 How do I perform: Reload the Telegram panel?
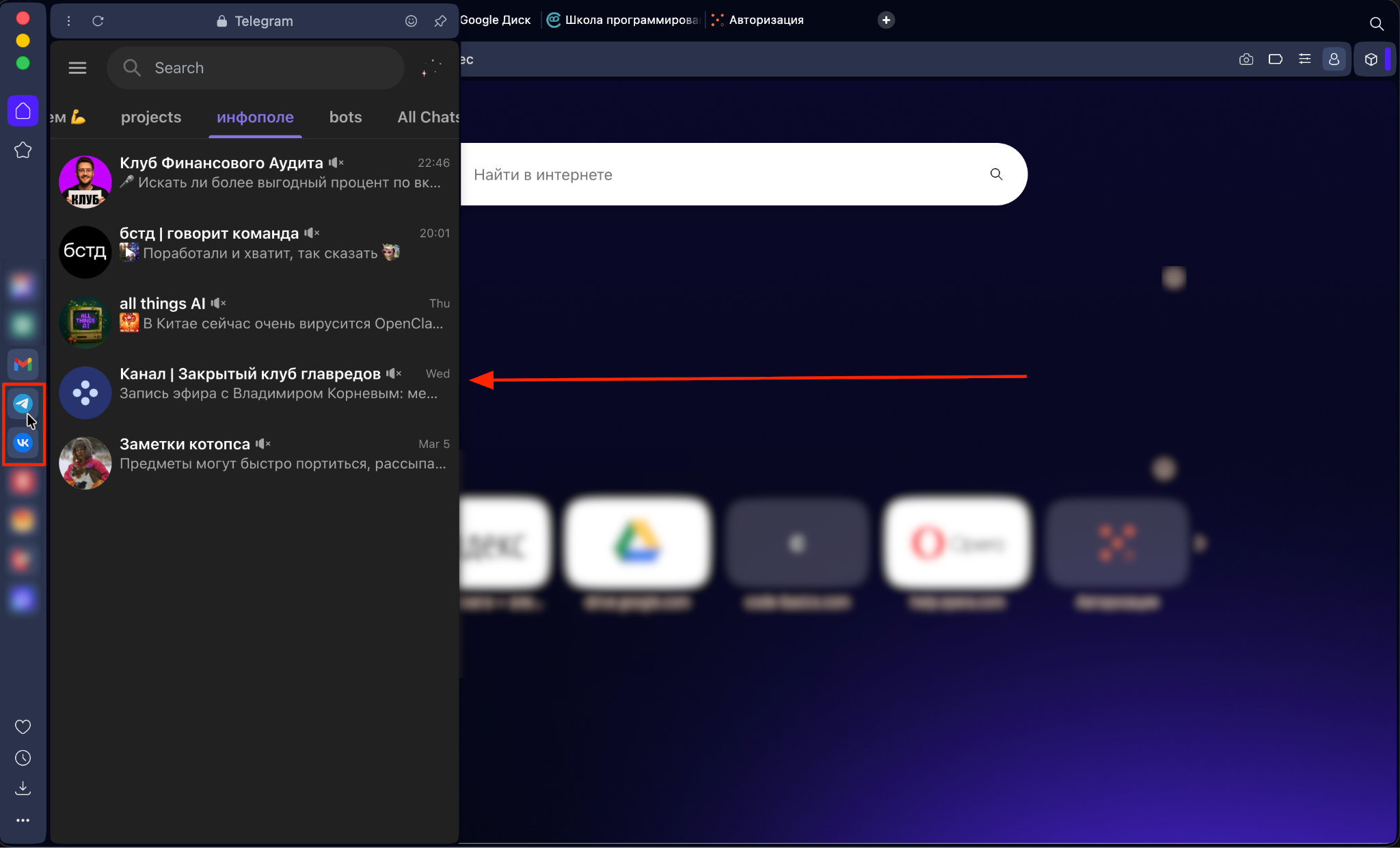click(98, 21)
